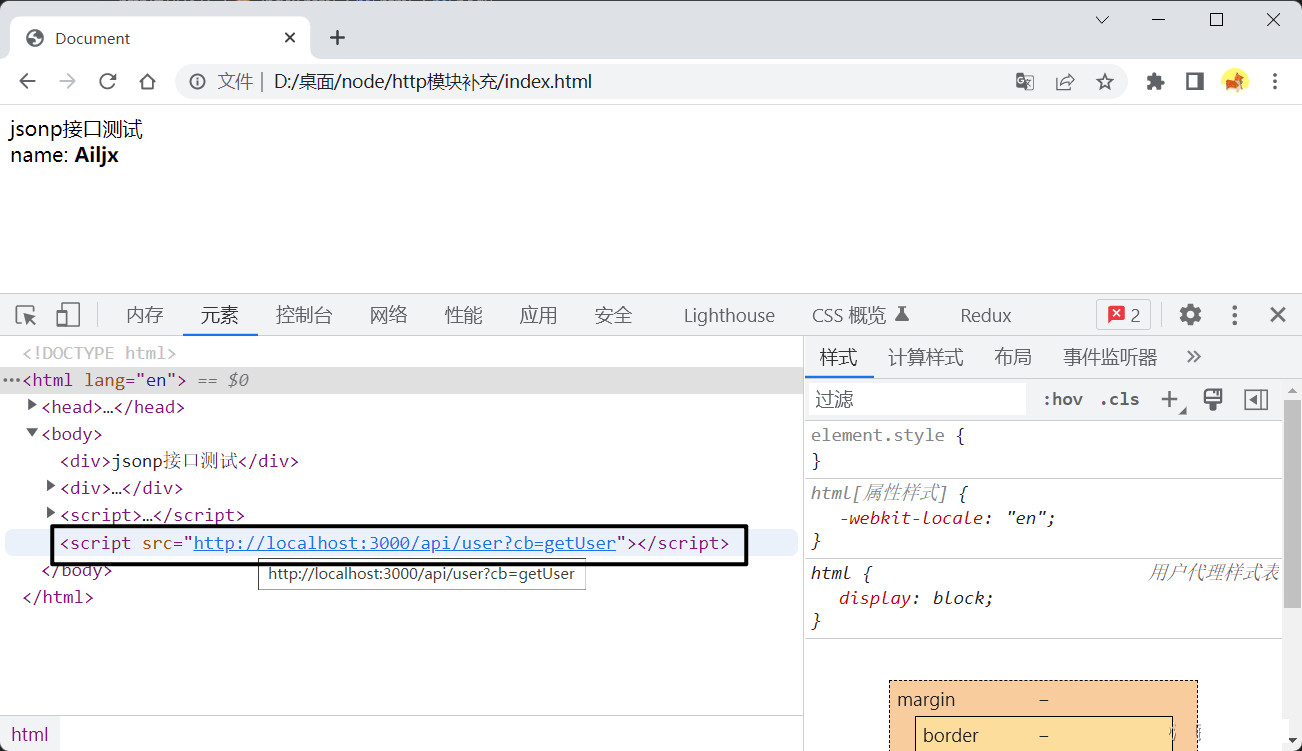This screenshot has width=1302, height=751.
Task: Collapse the body element node
Action: 32,433
